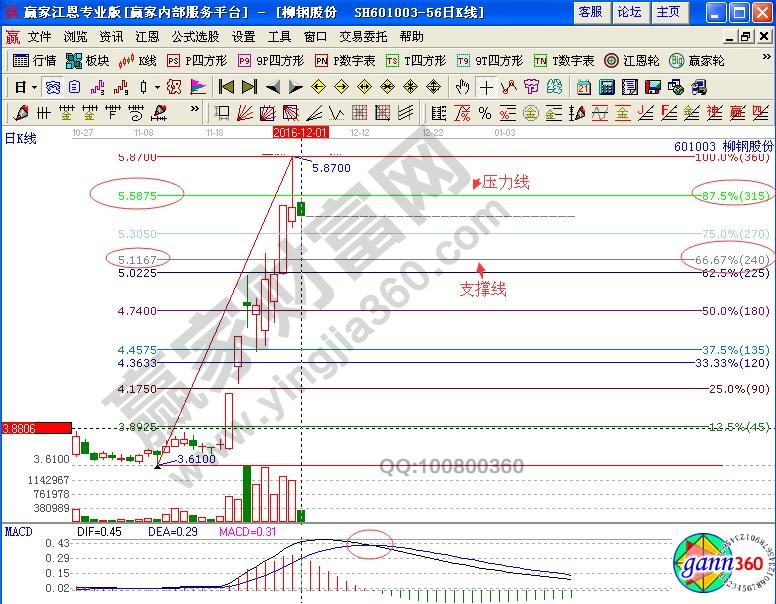776x604 pixels.
Task: Click the 论坛 button
Action: pyautogui.click(x=629, y=12)
